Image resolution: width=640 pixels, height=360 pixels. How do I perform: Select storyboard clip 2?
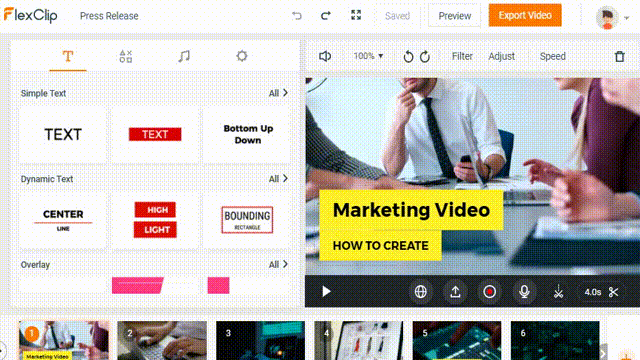click(x=162, y=340)
